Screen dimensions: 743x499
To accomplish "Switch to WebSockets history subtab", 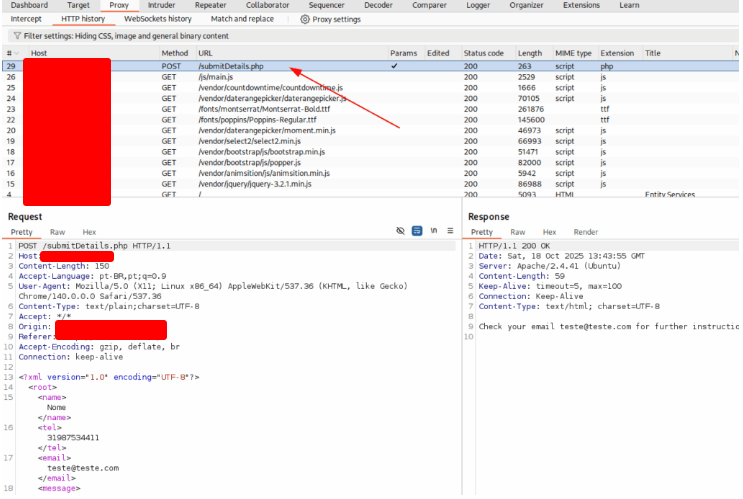I will pos(158,19).
